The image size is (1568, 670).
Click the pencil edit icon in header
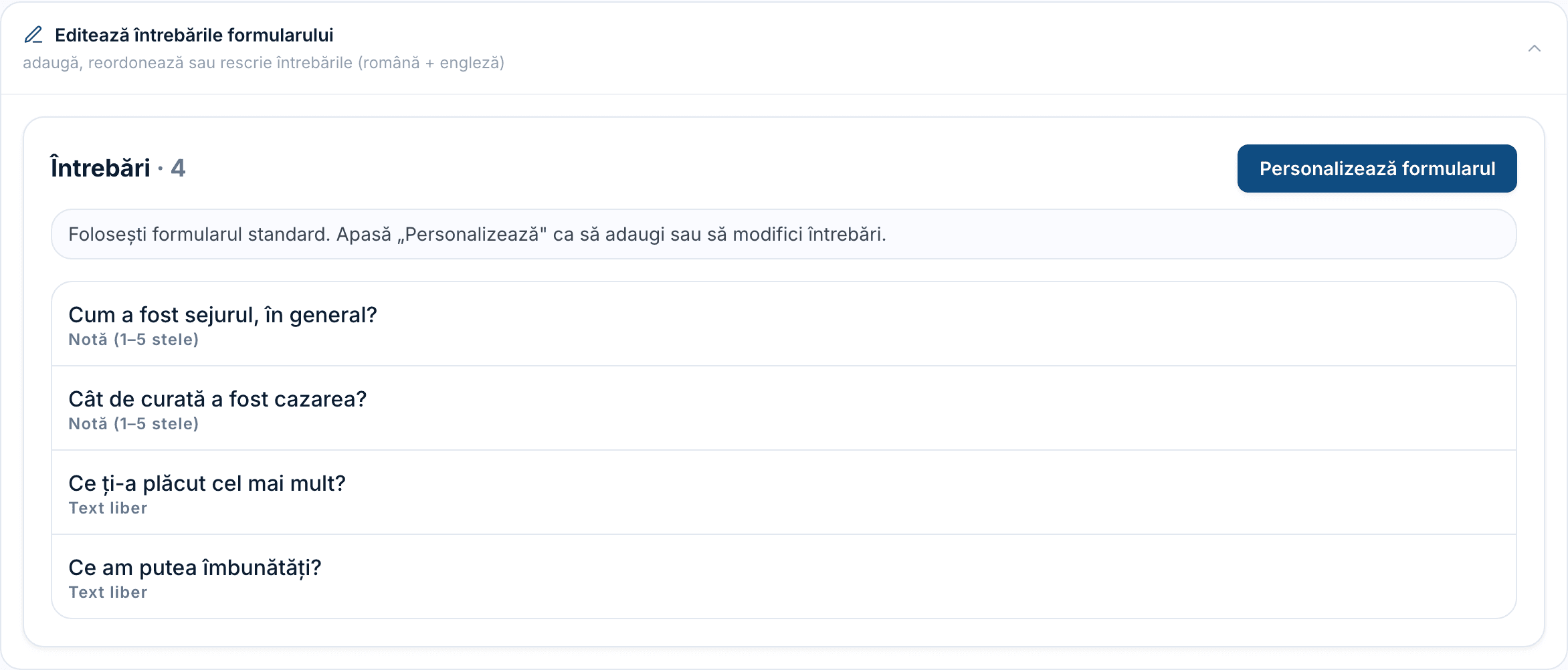point(33,35)
